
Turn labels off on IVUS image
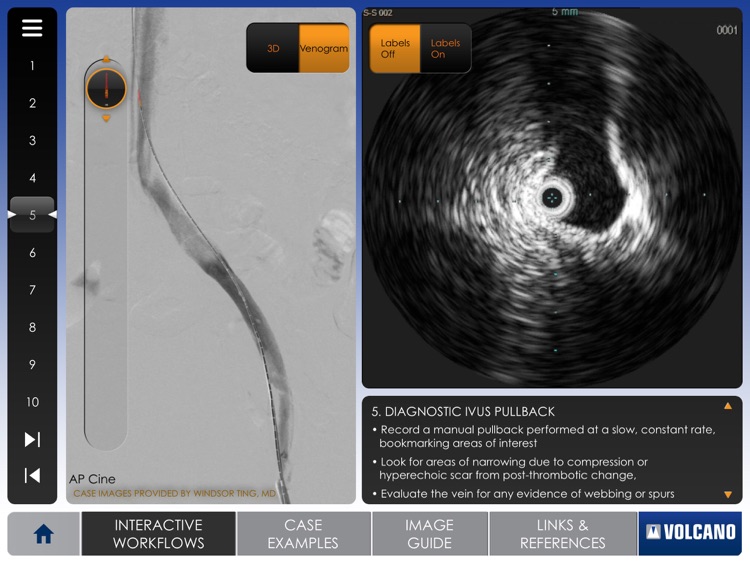(x=395, y=48)
